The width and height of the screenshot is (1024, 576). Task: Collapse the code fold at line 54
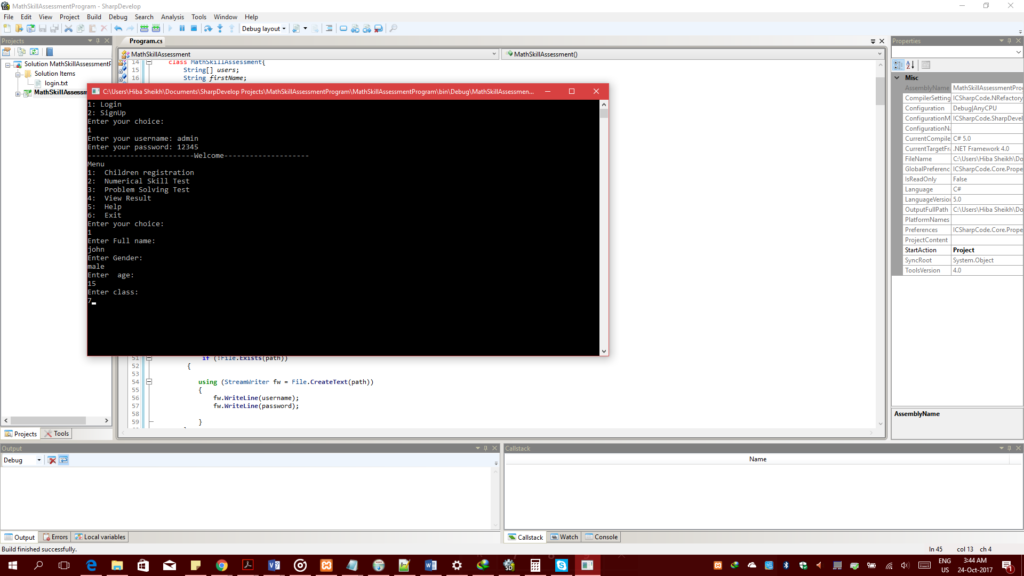(x=149, y=381)
